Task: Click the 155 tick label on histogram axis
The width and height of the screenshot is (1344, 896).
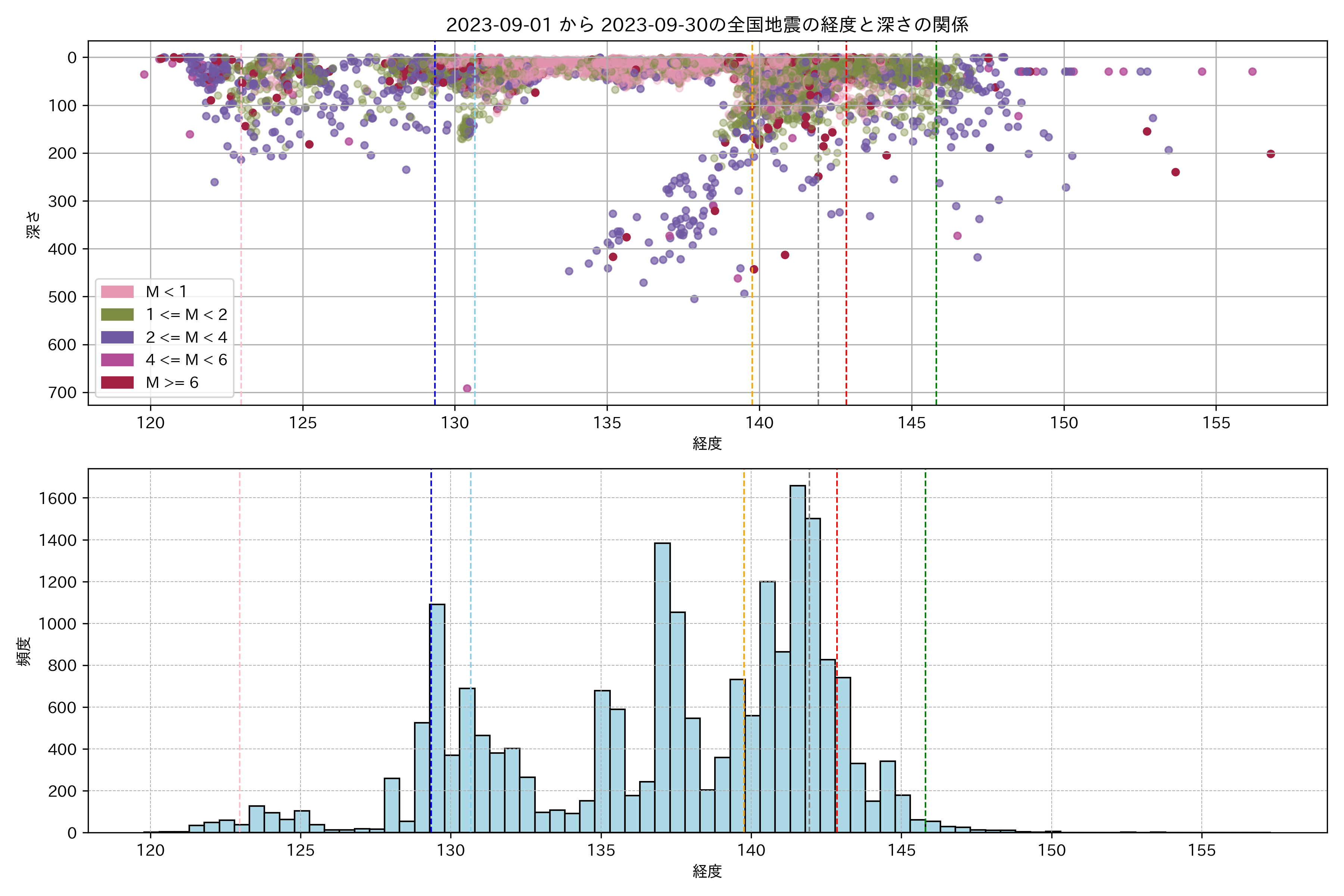Action: pos(1202,850)
